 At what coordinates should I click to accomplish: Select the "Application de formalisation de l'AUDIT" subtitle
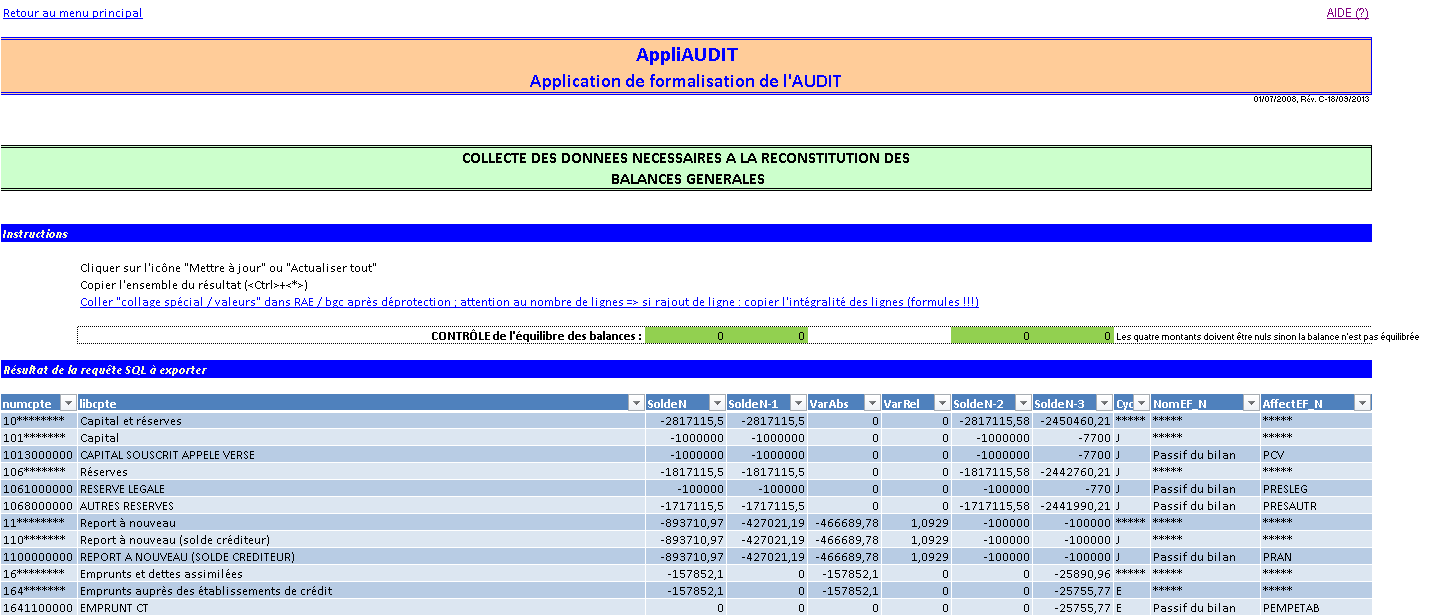click(x=686, y=81)
